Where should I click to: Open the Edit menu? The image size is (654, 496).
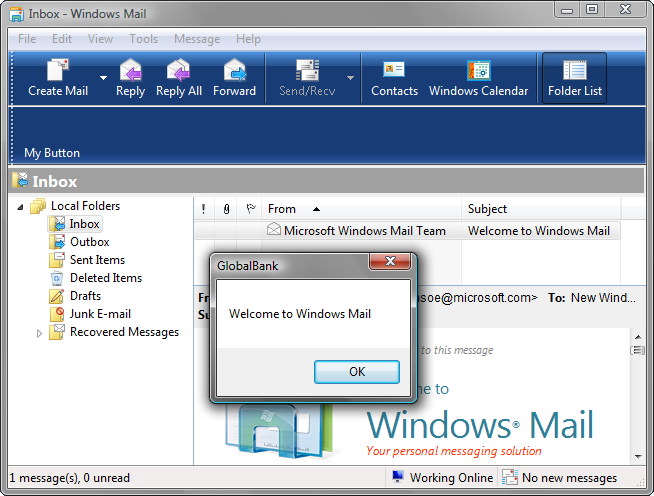pyautogui.click(x=62, y=39)
